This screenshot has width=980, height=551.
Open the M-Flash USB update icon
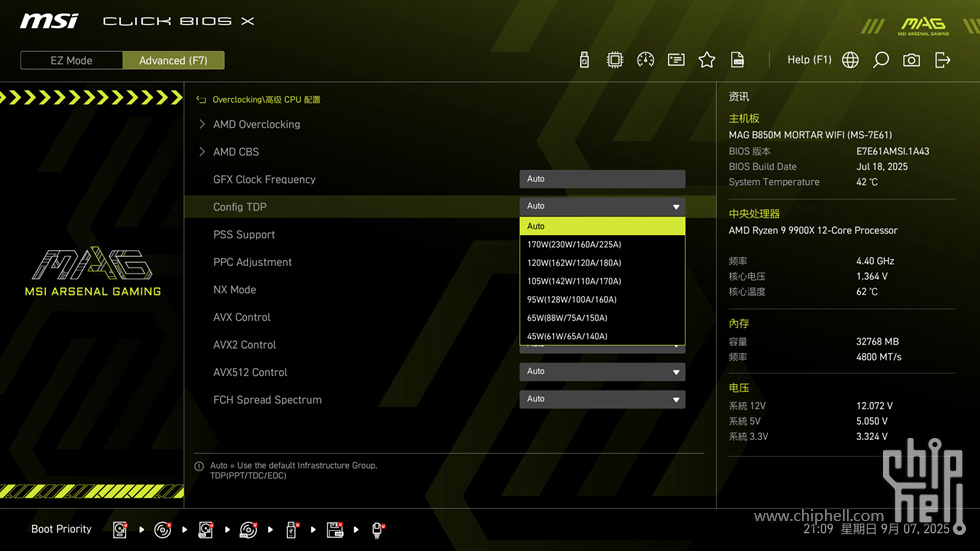[x=584, y=60]
